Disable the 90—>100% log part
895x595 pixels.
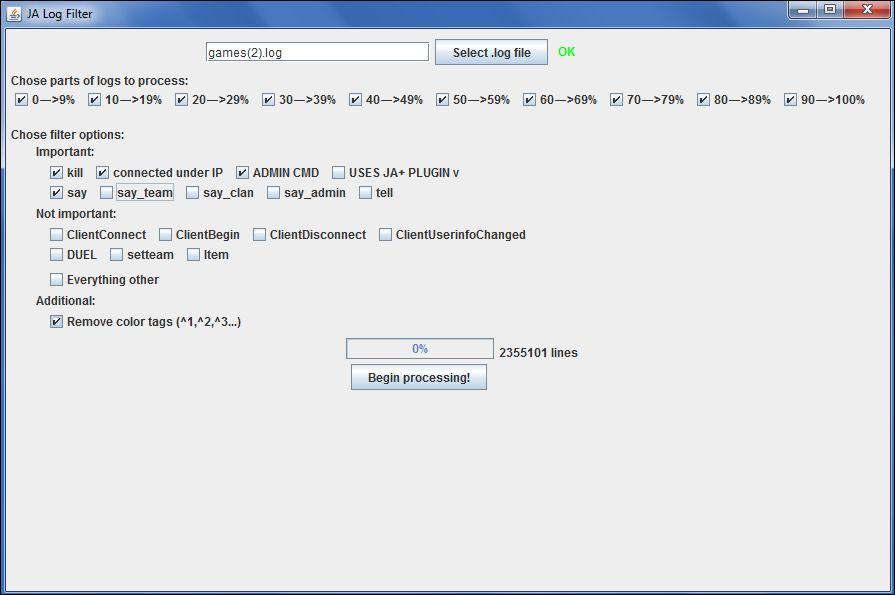click(791, 100)
